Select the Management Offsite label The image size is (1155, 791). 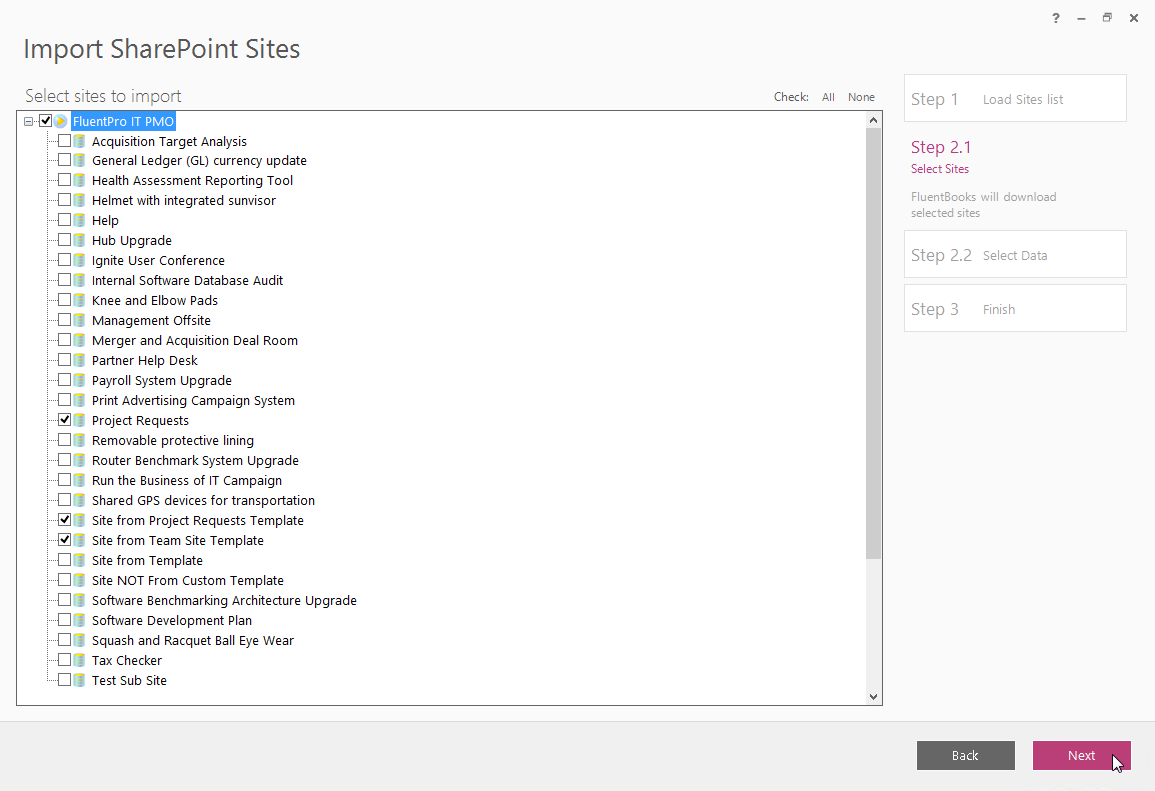point(151,320)
